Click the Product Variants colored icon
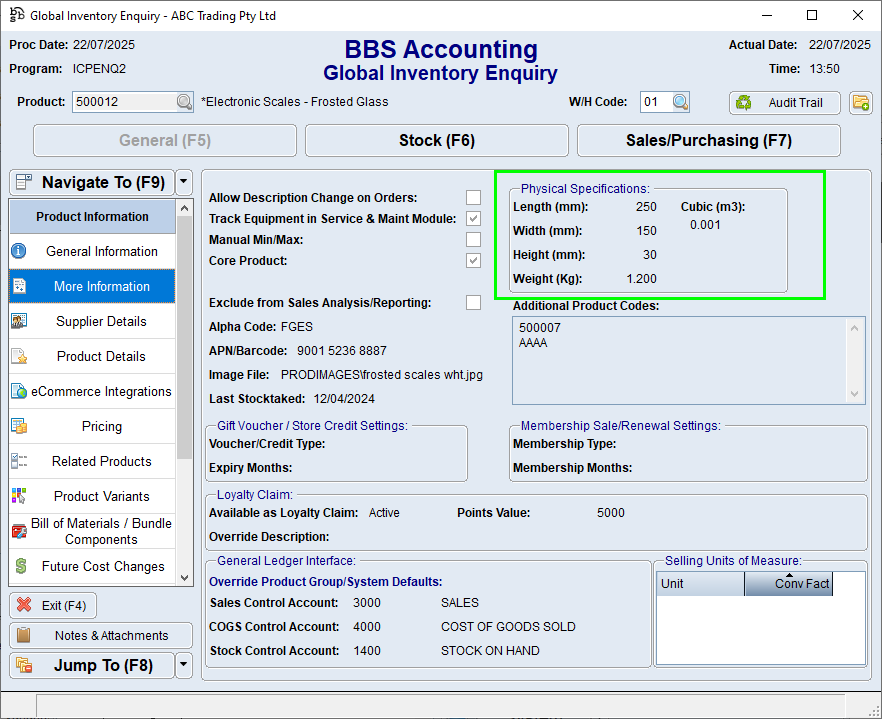The height and width of the screenshot is (719, 882). pyautogui.click(x=19, y=496)
